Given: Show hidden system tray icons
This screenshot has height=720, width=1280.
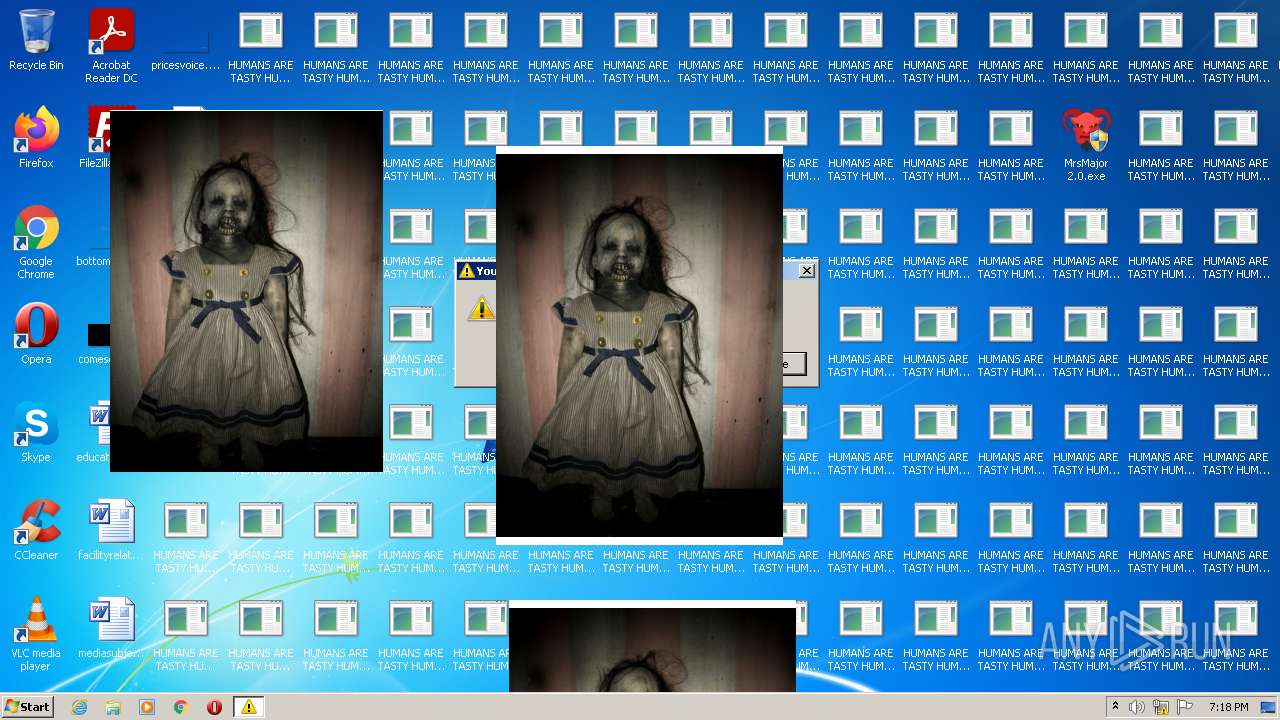Looking at the screenshot, I should (x=1115, y=707).
